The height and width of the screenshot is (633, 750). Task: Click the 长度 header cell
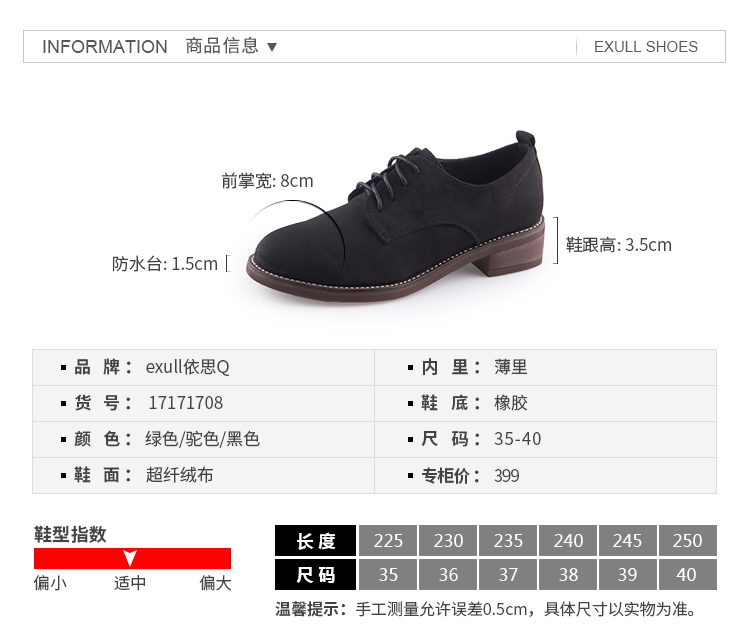(x=315, y=541)
